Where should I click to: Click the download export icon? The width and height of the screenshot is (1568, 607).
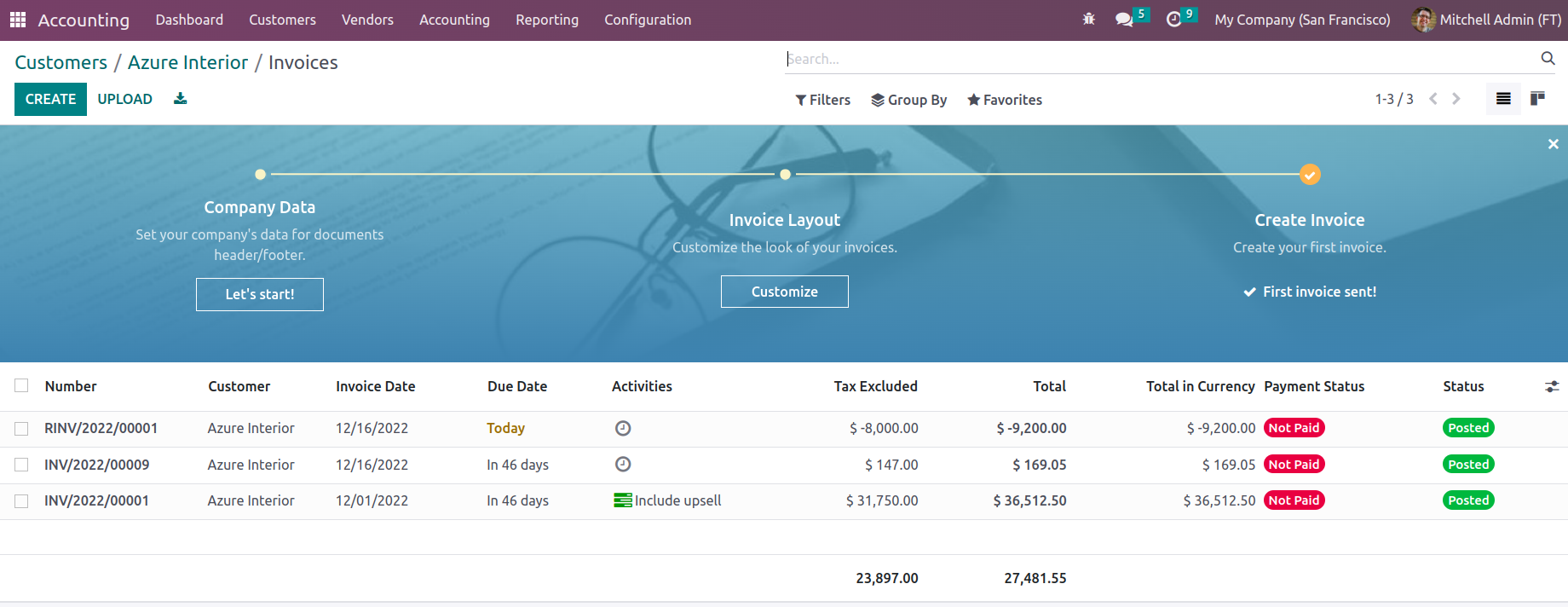pyautogui.click(x=181, y=99)
